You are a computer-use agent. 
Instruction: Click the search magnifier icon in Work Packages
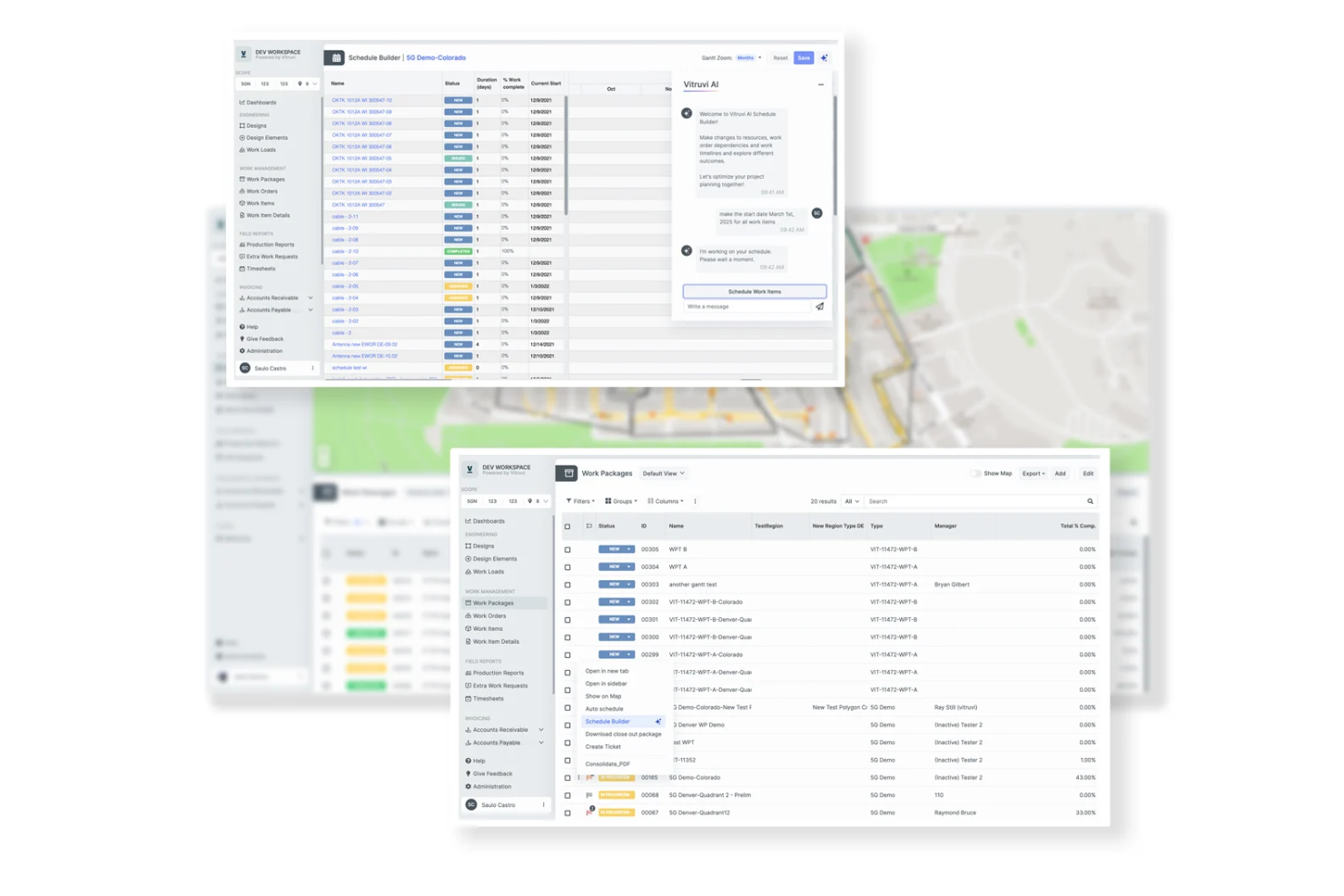click(x=1090, y=501)
